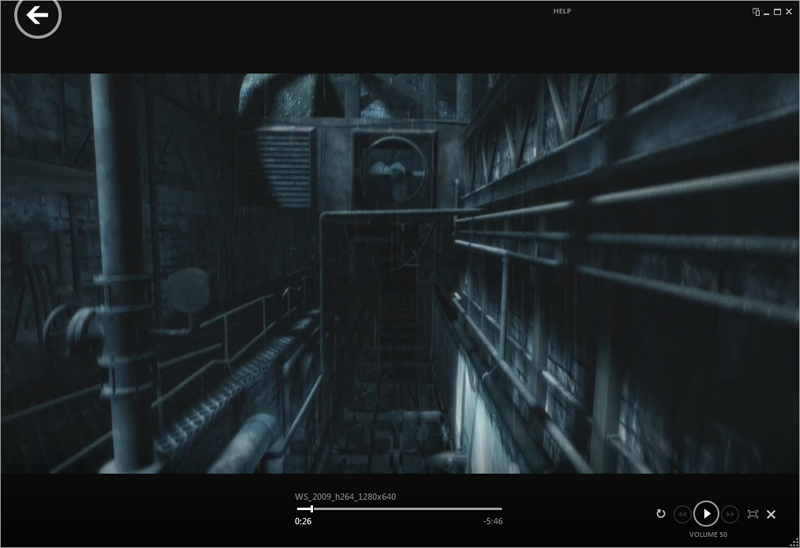This screenshot has width=800, height=548.
Task: Play the video with the play button
Action: [706, 514]
